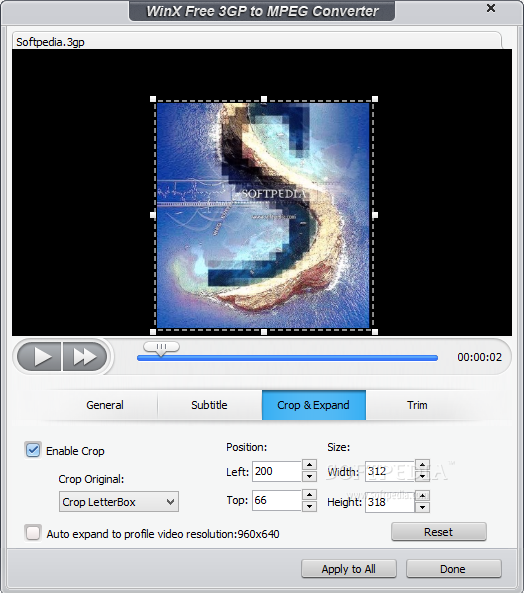Fast forward the video preview
The width and height of the screenshot is (524, 593).
[x=85, y=356]
